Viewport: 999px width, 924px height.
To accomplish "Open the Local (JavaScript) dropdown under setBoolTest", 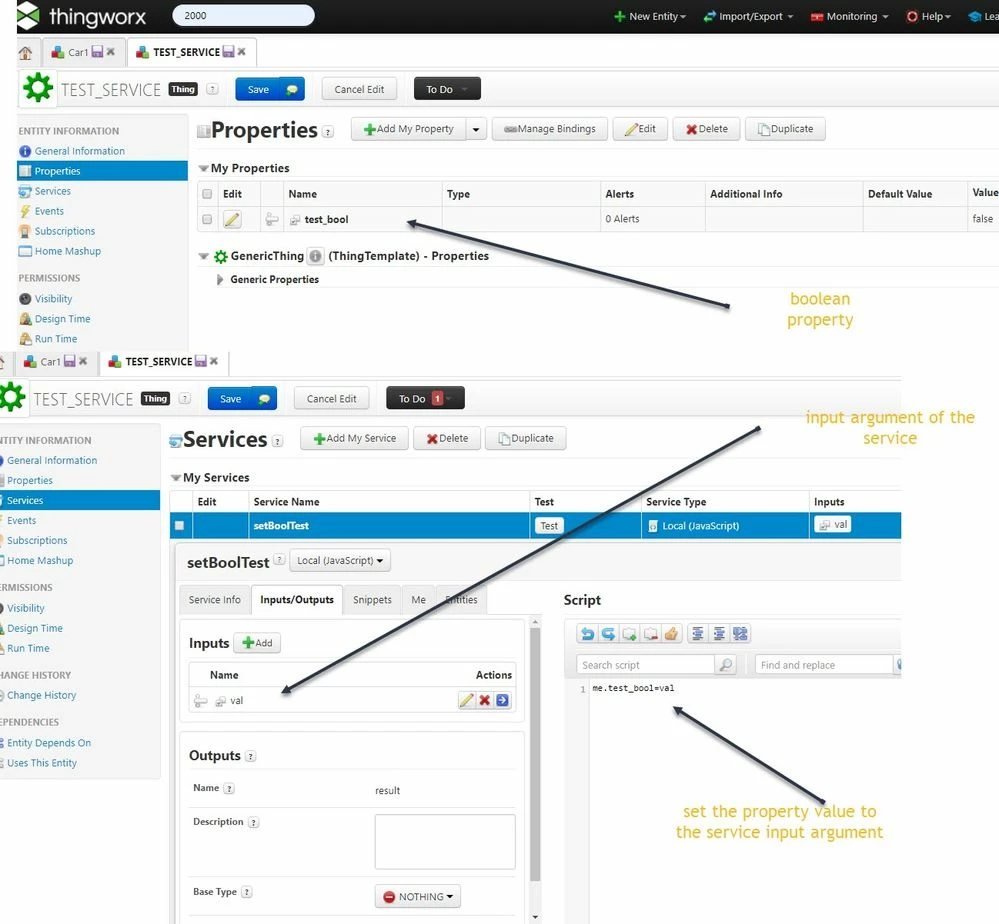I will 340,561.
